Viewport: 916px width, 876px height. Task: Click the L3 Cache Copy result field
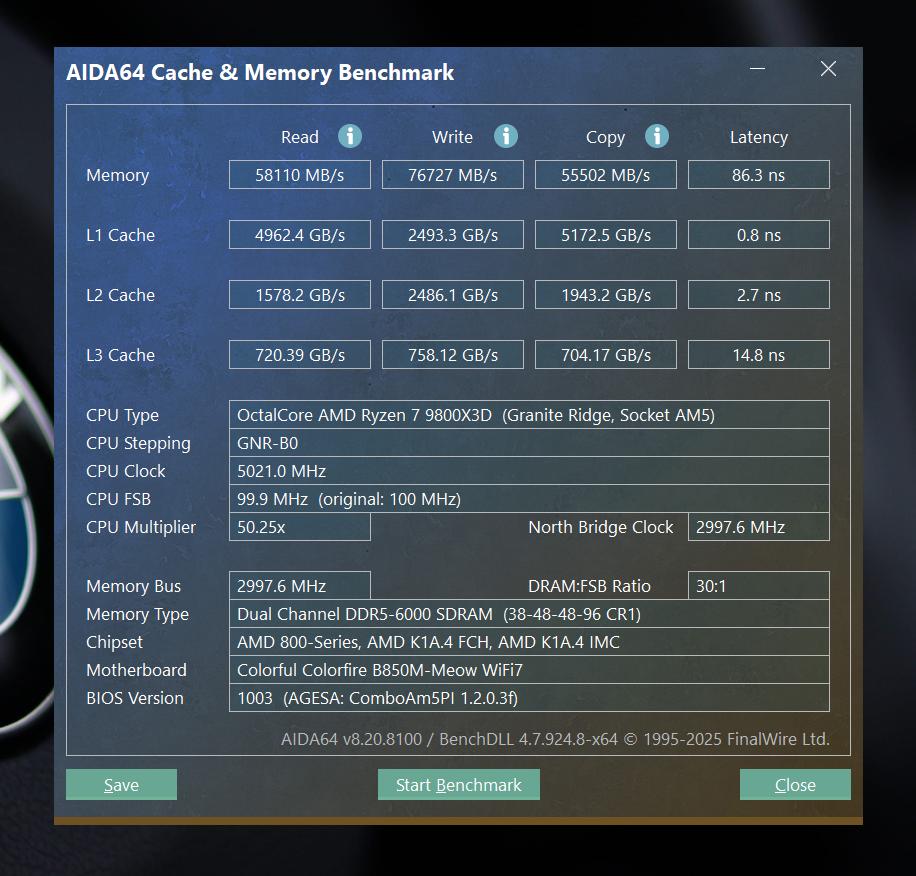tap(605, 354)
